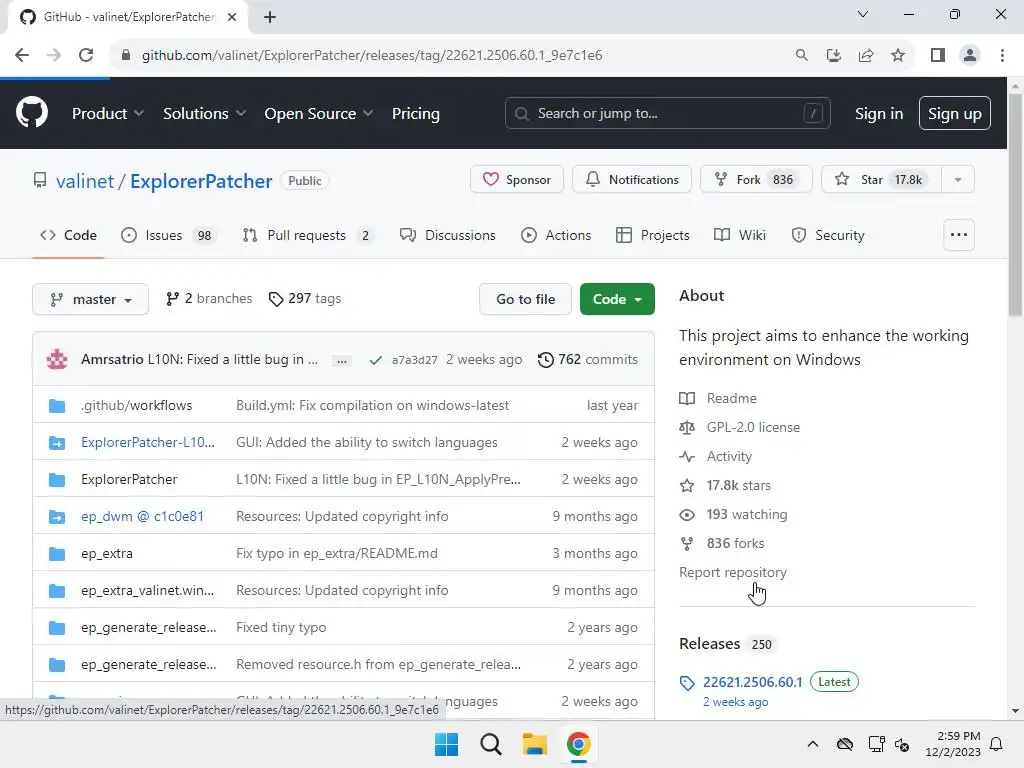Image resolution: width=1024 pixels, height=768 pixels.
Task: Click the Go to file button
Action: point(525,299)
